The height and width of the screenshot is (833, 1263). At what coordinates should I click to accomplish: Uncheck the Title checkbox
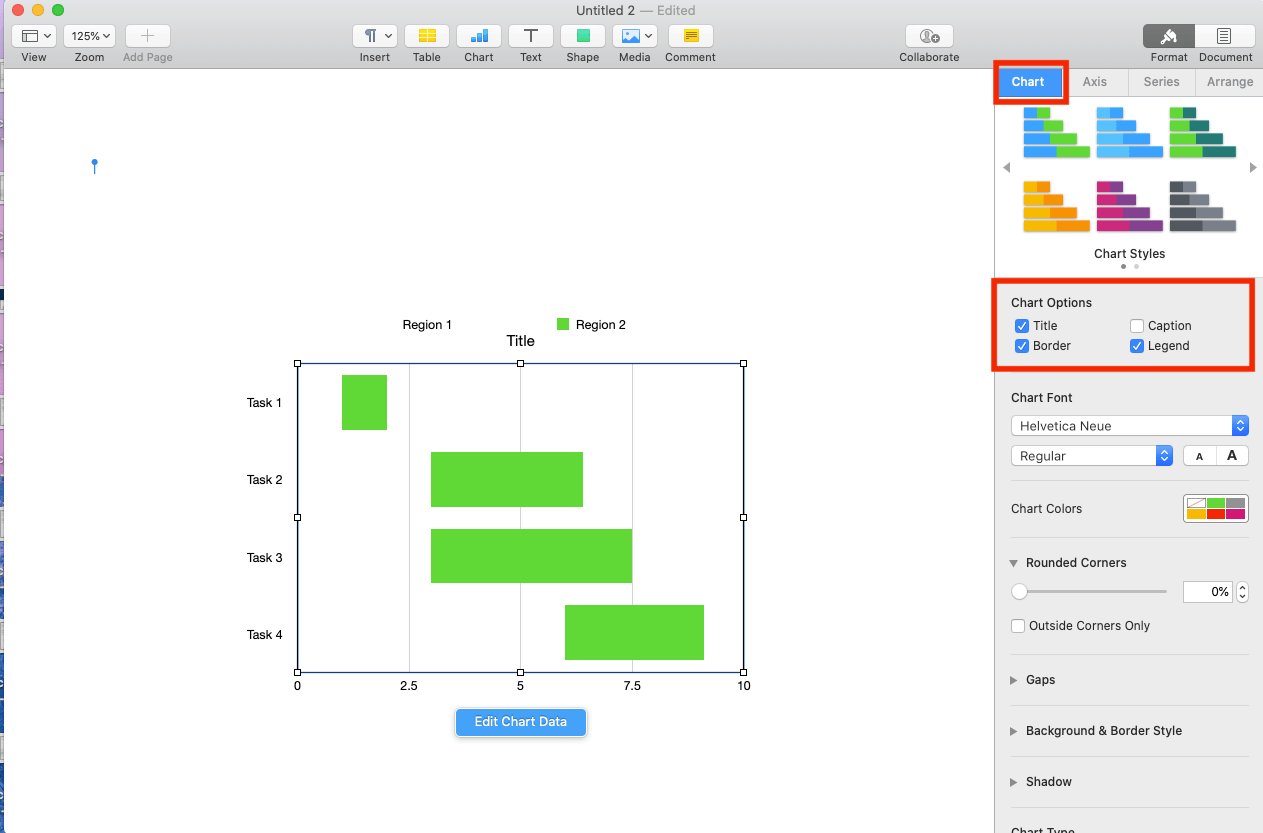[1022, 325]
